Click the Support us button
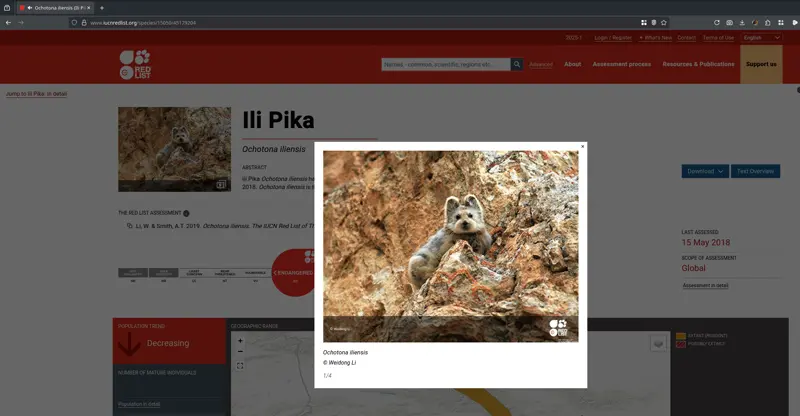 761,64
